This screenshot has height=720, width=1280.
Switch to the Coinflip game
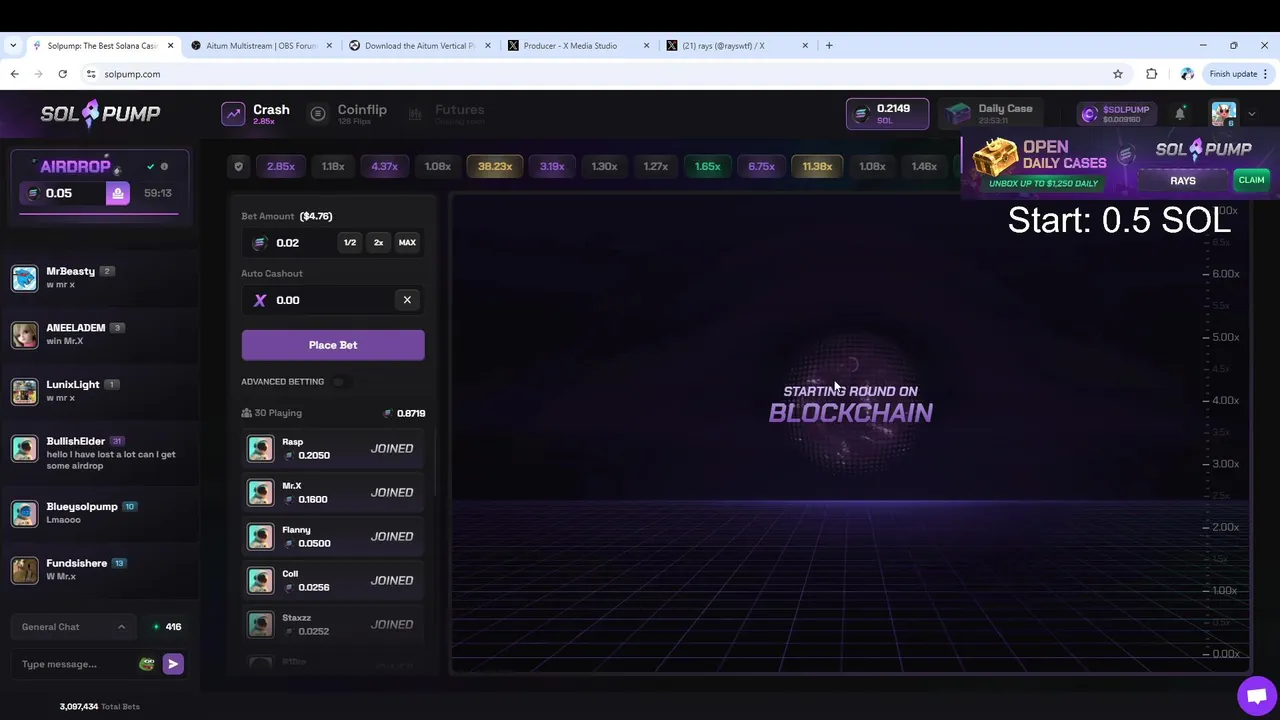348,114
